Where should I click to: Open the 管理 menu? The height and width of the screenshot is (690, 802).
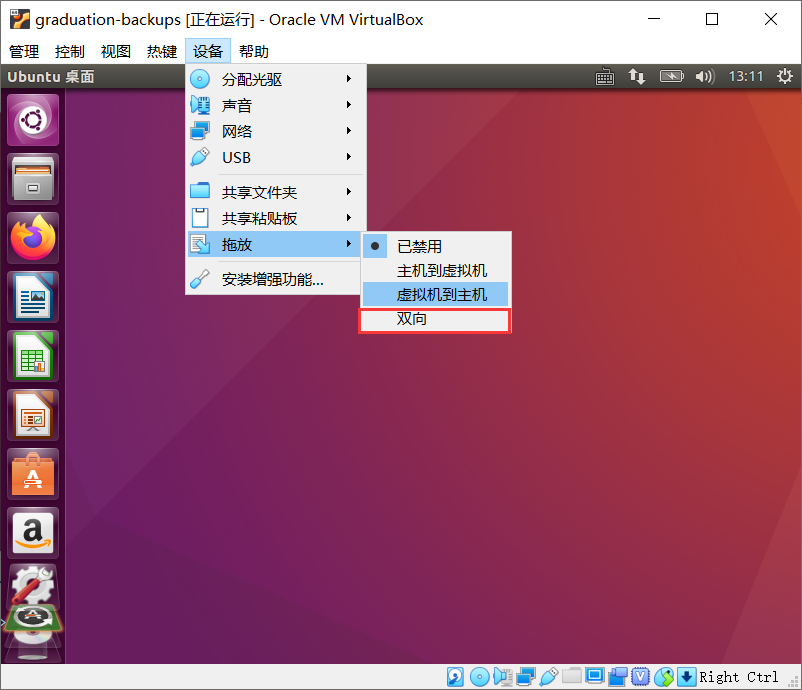pyautogui.click(x=24, y=51)
